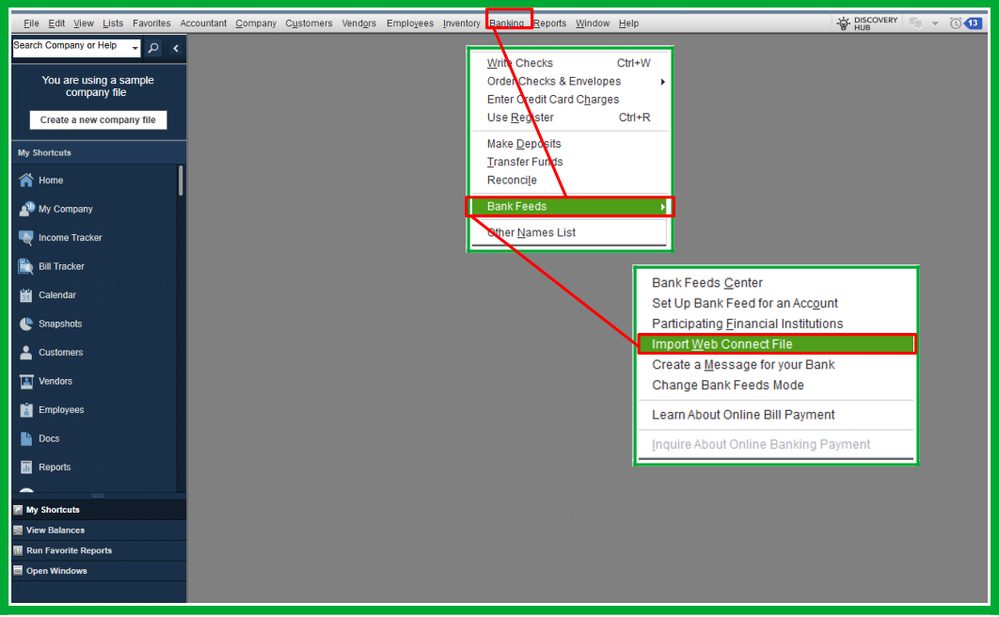Viewport: 999px width, 617px height.
Task: Open the Inventory menu
Action: pyautogui.click(x=461, y=24)
